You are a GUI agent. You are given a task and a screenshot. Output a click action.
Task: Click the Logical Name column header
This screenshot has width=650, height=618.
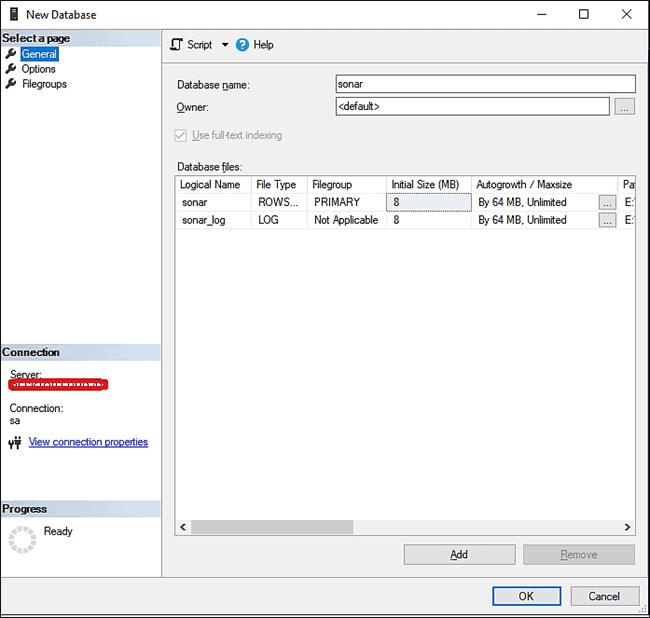click(213, 184)
